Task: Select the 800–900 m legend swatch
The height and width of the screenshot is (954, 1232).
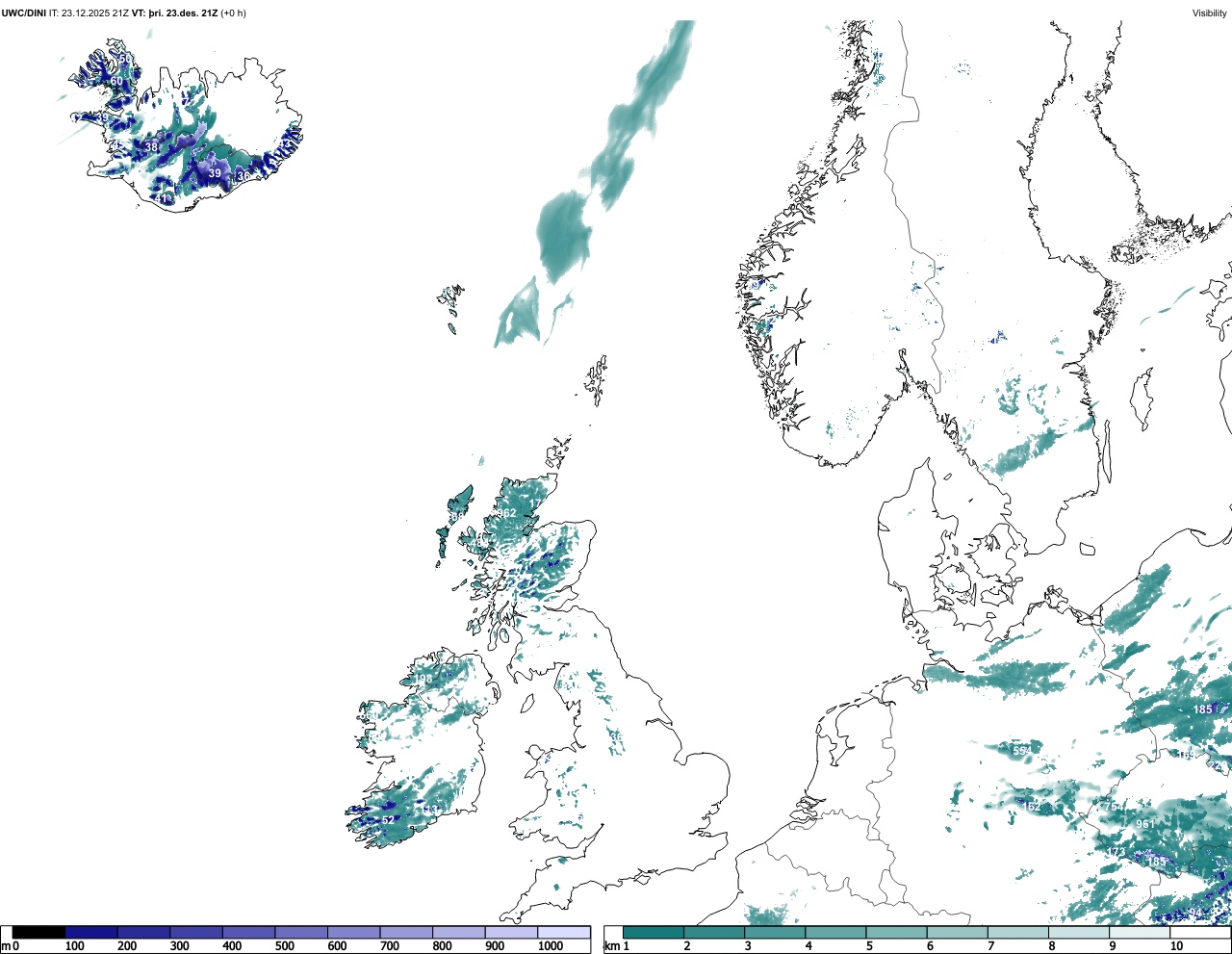Action: click(x=459, y=932)
